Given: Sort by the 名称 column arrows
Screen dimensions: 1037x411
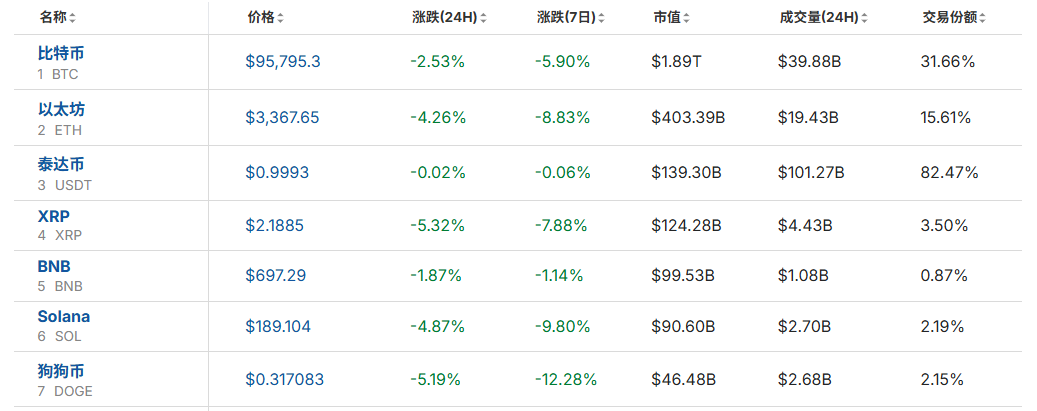Looking at the screenshot, I should coord(73,18).
